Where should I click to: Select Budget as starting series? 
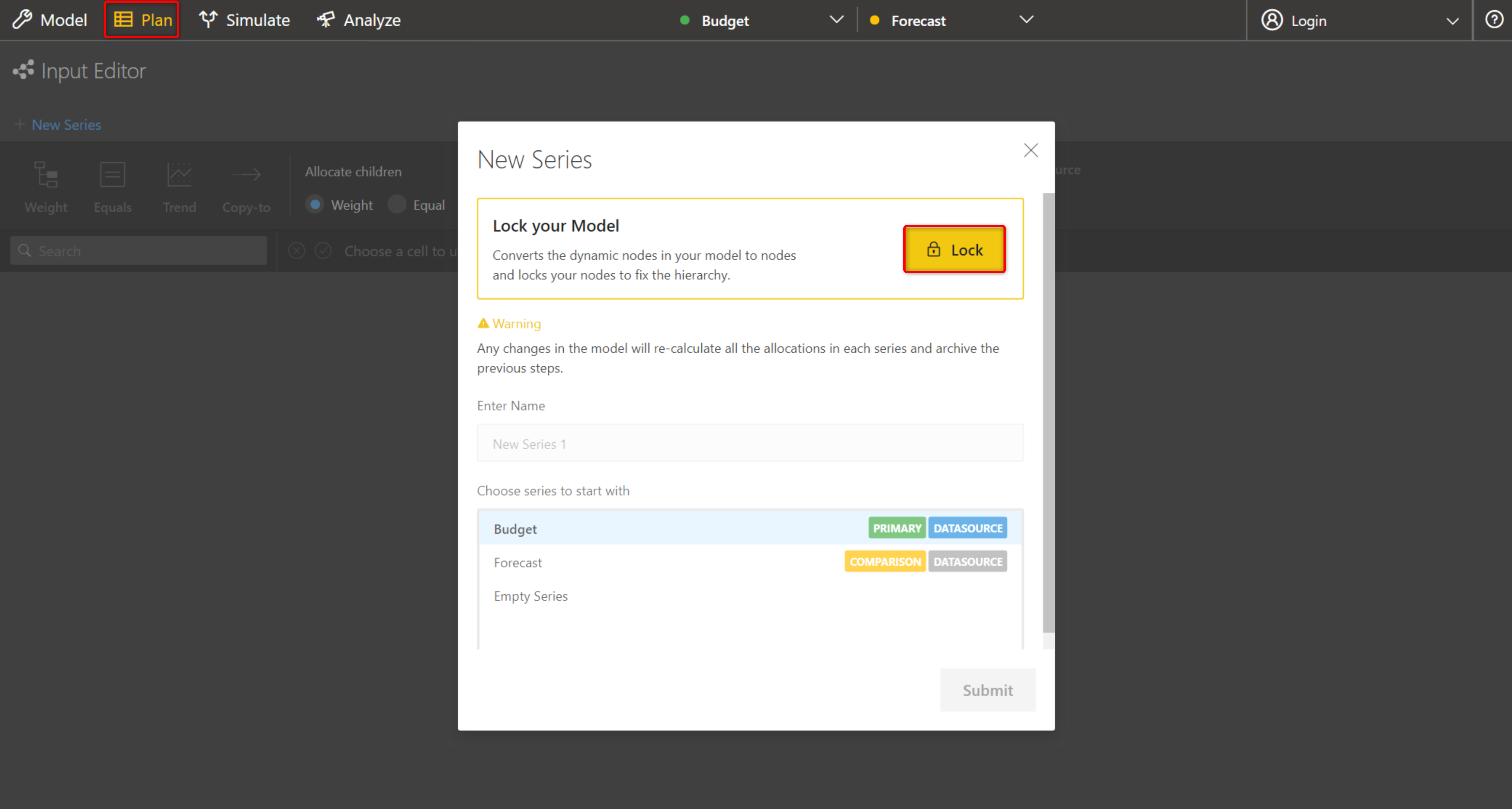(x=750, y=529)
